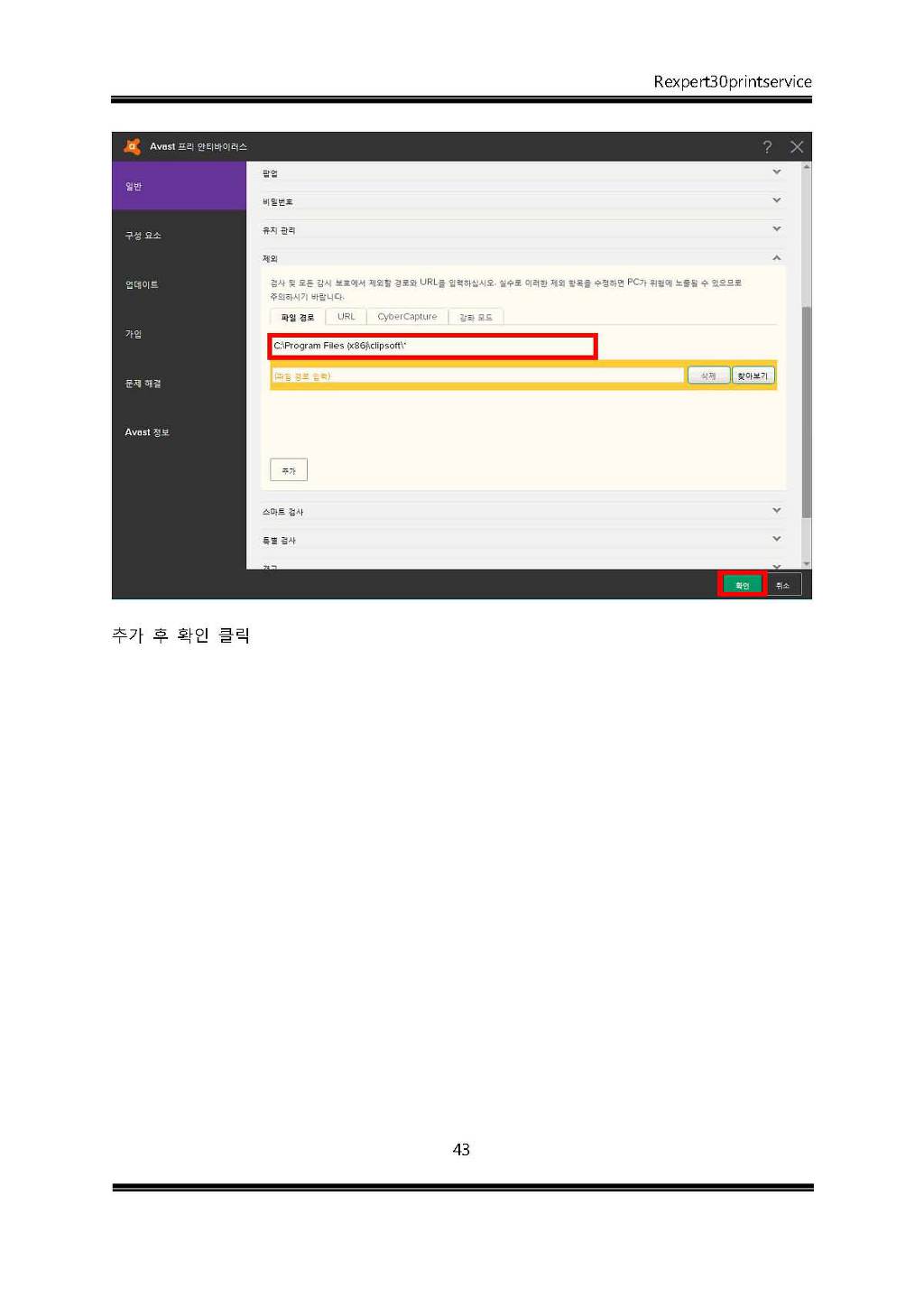
Task: Switch to the CyberCapture tab
Action: click(407, 317)
